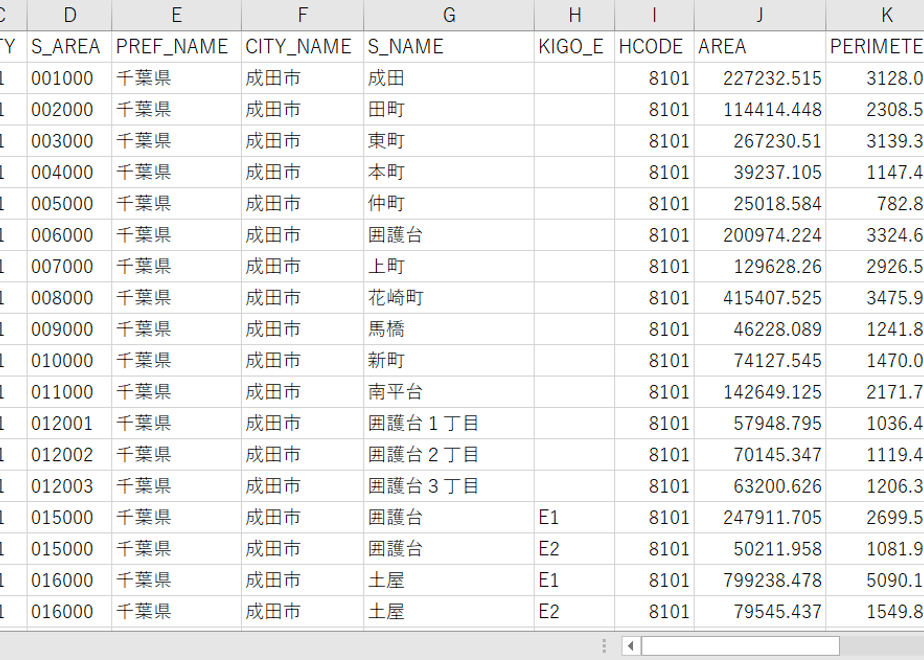This screenshot has width=924, height=660.
Task: Select the S_NAME cell 南平台
Action: coord(449,392)
